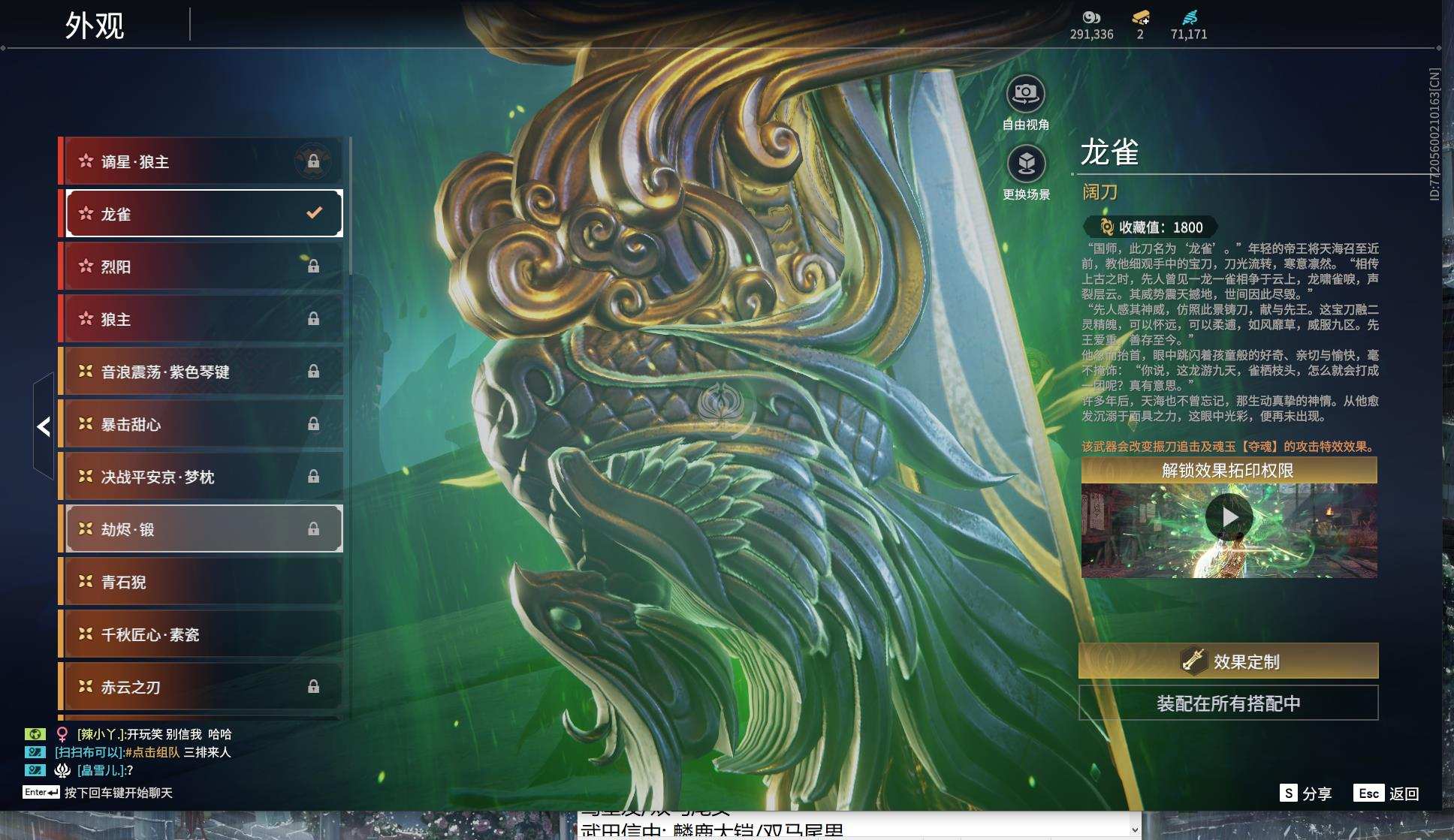1454x840 pixels.
Task: Click the equipped checkmark on 龙雀
Action: 314,213
